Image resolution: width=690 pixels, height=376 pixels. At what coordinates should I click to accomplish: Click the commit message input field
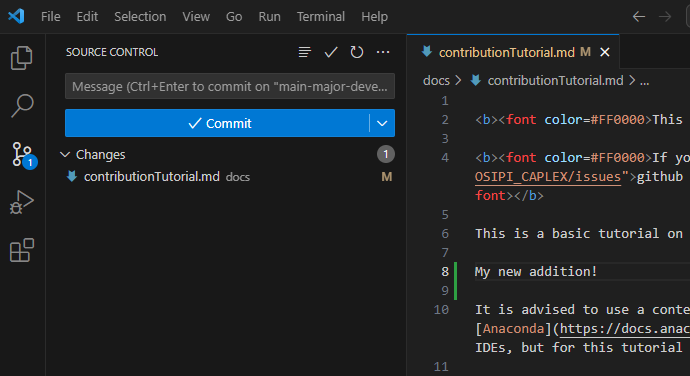click(230, 86)
